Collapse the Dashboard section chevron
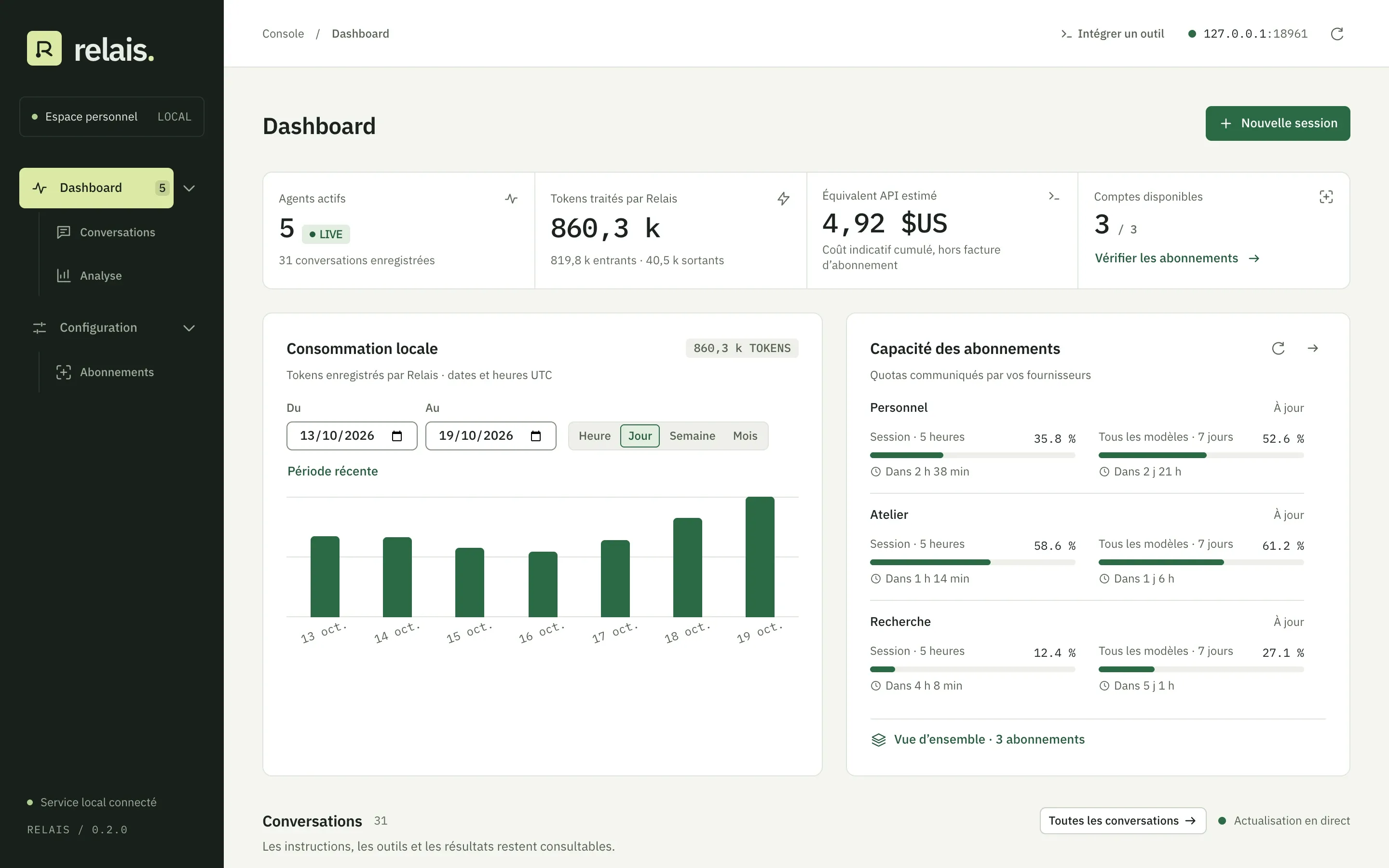Image resolution: width=1389 pixels, height=868 pixels. 189,188
